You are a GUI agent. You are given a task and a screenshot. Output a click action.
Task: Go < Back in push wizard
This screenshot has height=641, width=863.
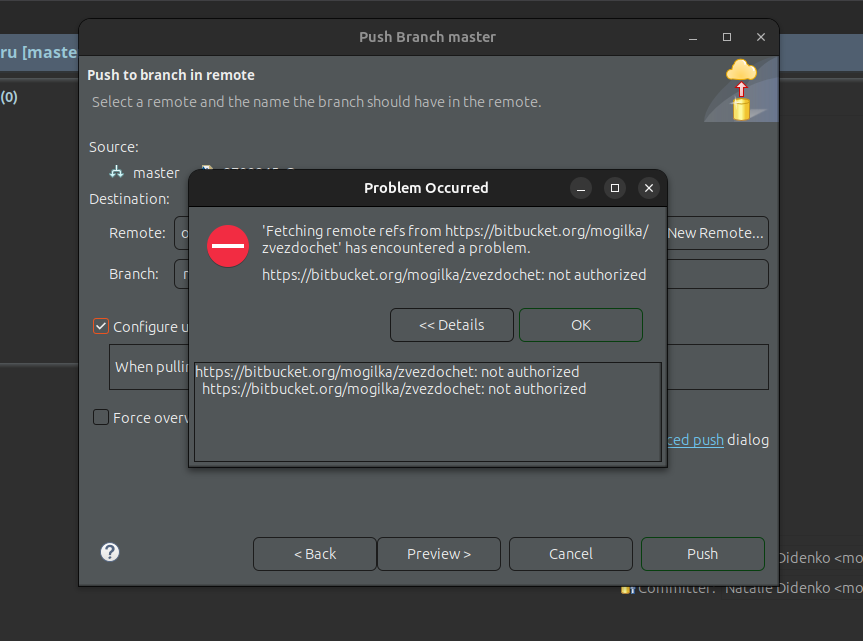(315, 554)
